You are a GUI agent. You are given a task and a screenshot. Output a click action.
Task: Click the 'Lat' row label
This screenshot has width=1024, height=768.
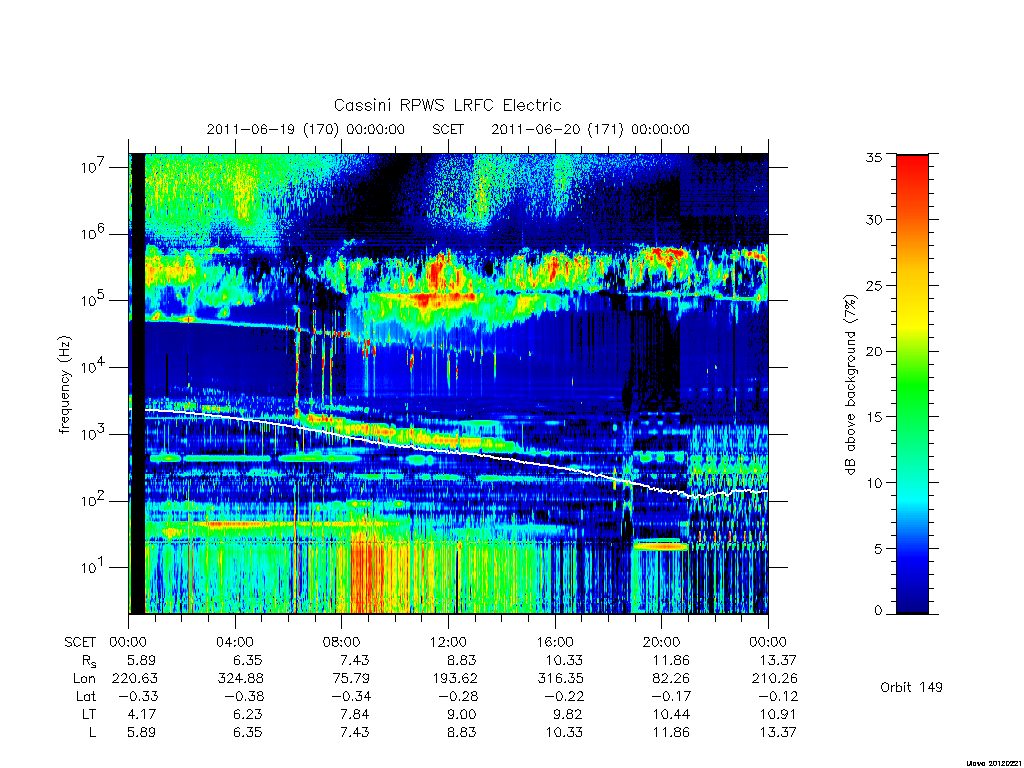click(x=86, y=696)
